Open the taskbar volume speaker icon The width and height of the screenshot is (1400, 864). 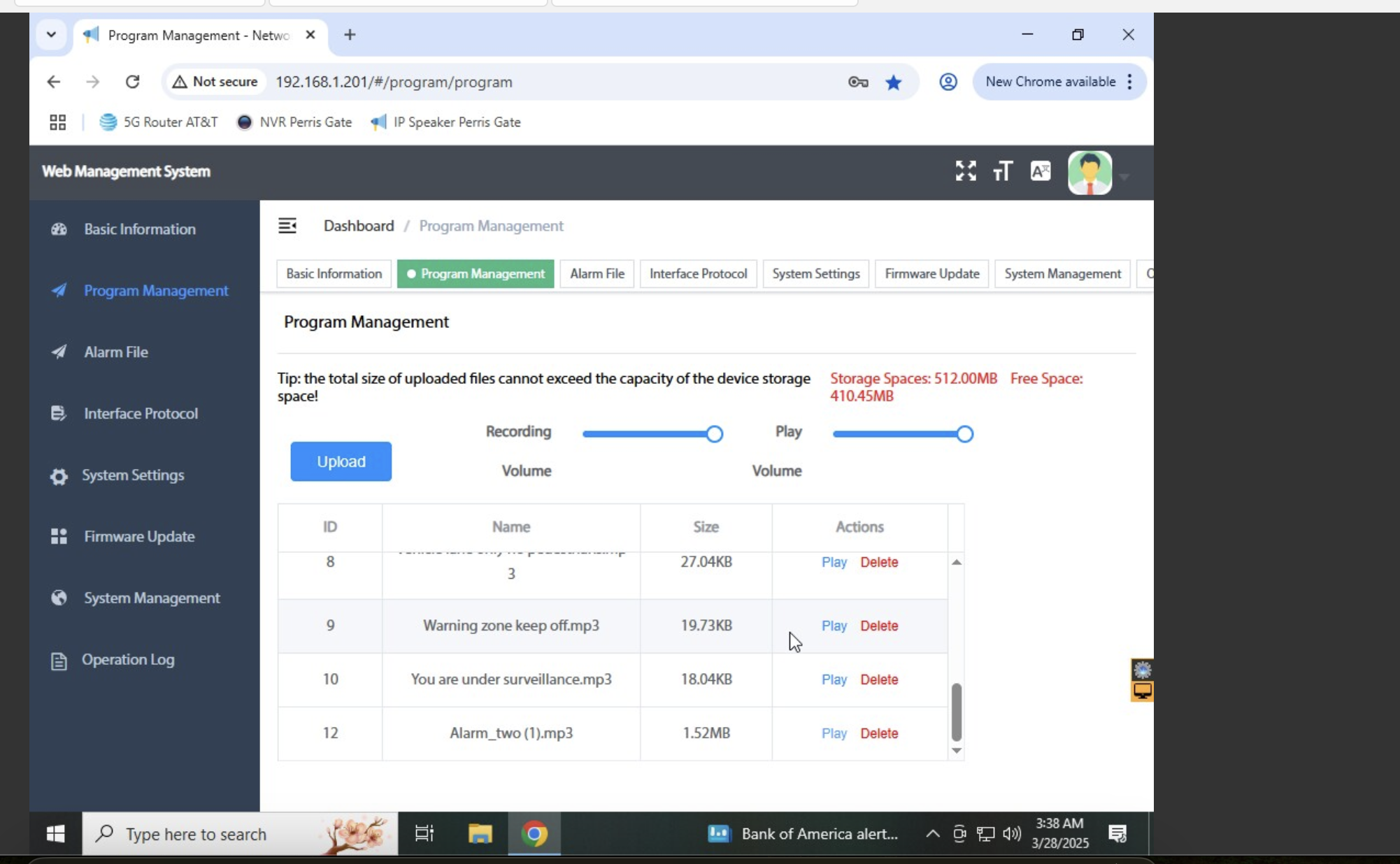(1011, 833)
